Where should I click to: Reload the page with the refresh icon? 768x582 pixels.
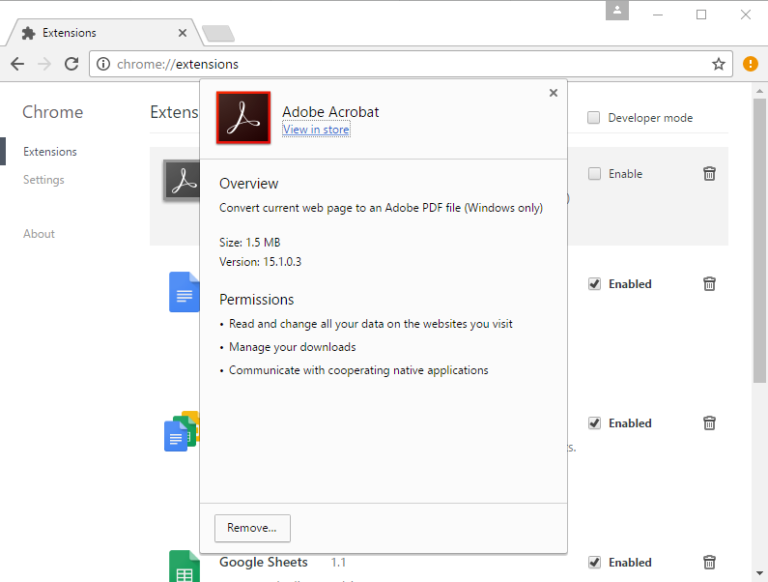click(72, 64)
